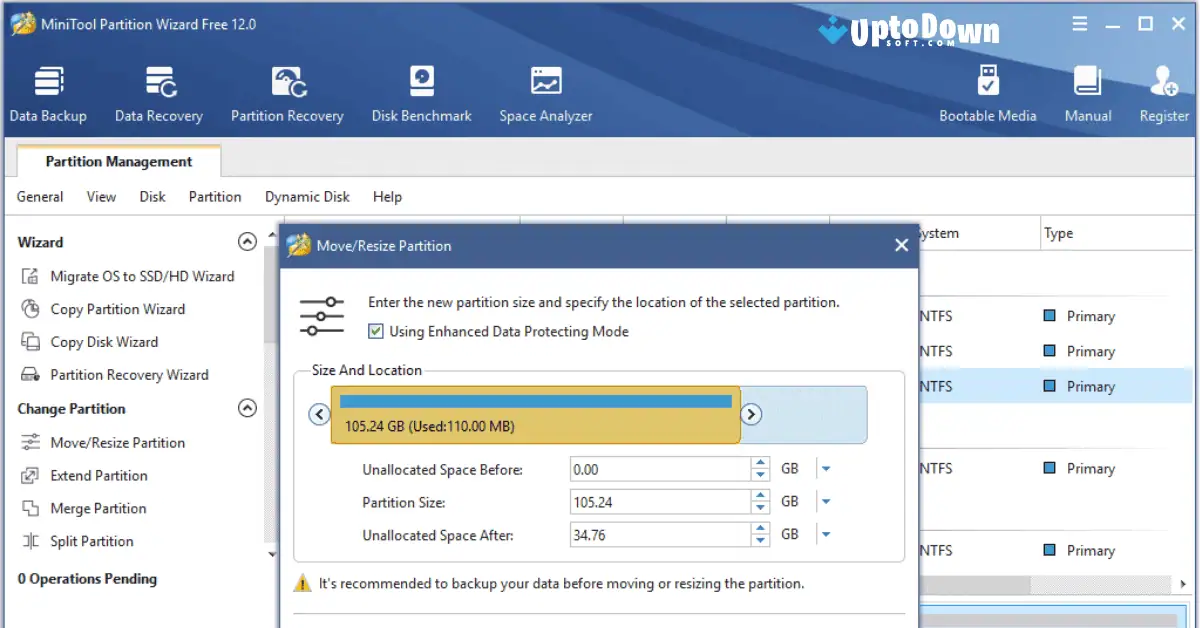1200x628 pixels.
Task: Start a Disk Benchmark
Action: click(421, 93)
